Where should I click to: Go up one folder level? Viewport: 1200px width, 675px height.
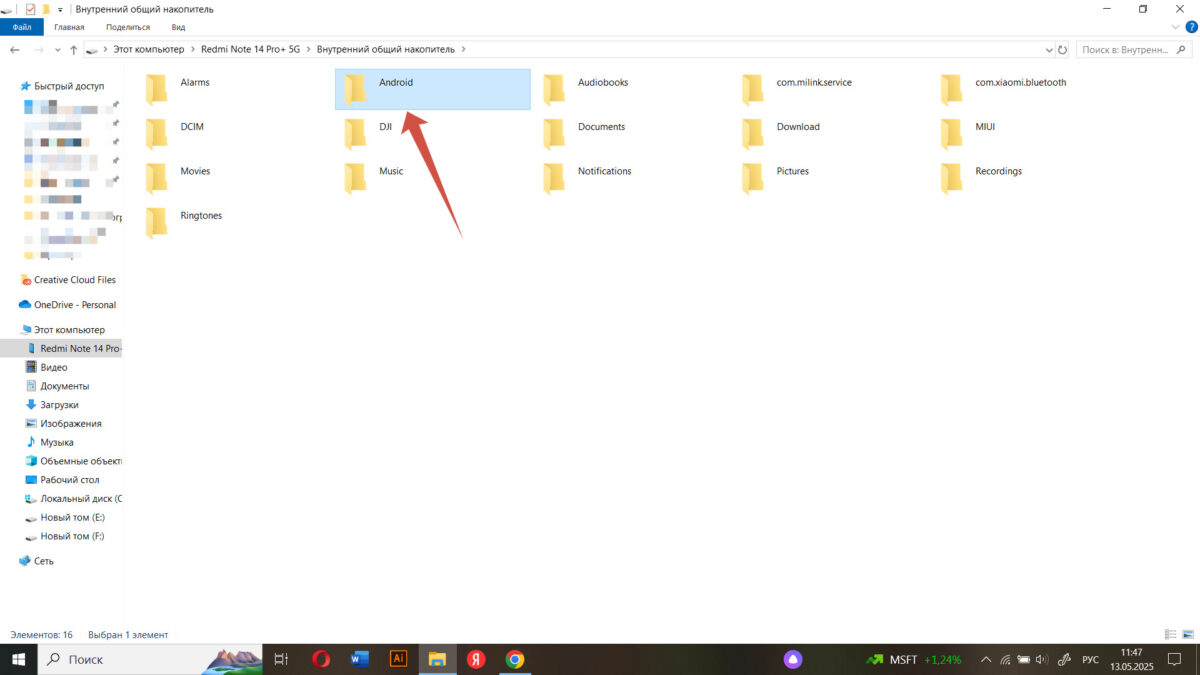click(x=73, y=49)
